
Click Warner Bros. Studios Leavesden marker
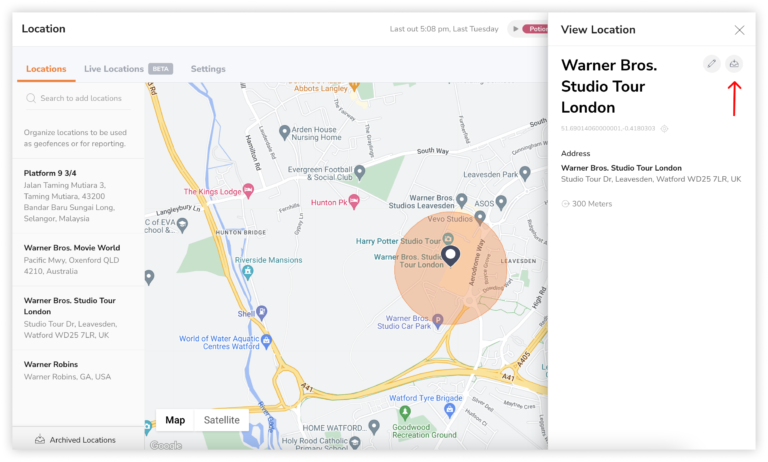click(461, 200)
